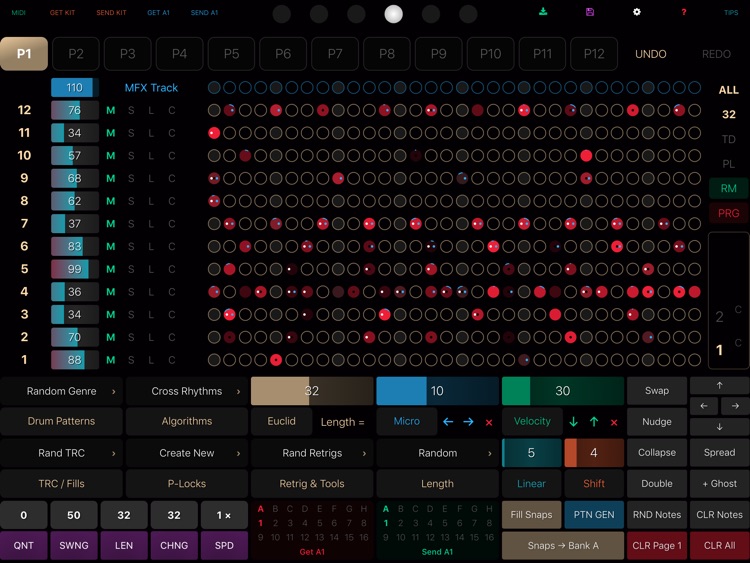Viewport: 750px width, 563px height.
Task: Click the Fill Snaps button
Action: [531, 515]
